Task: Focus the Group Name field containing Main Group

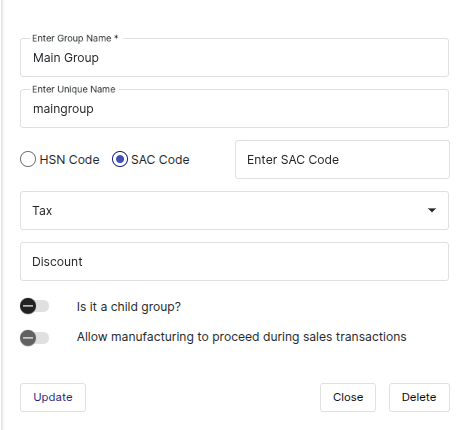Action: click(x=234, y=57)
